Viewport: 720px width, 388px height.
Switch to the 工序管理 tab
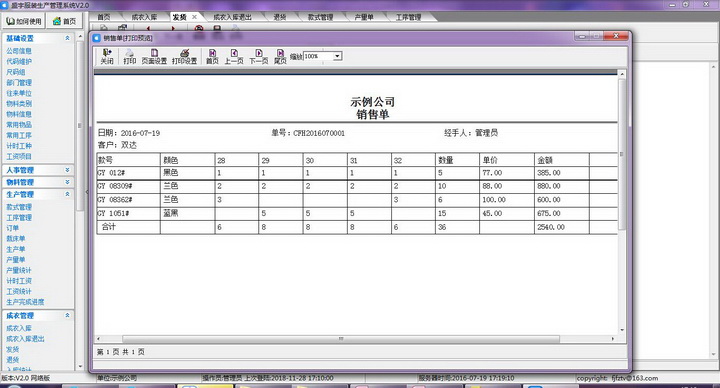click(408, 17)
